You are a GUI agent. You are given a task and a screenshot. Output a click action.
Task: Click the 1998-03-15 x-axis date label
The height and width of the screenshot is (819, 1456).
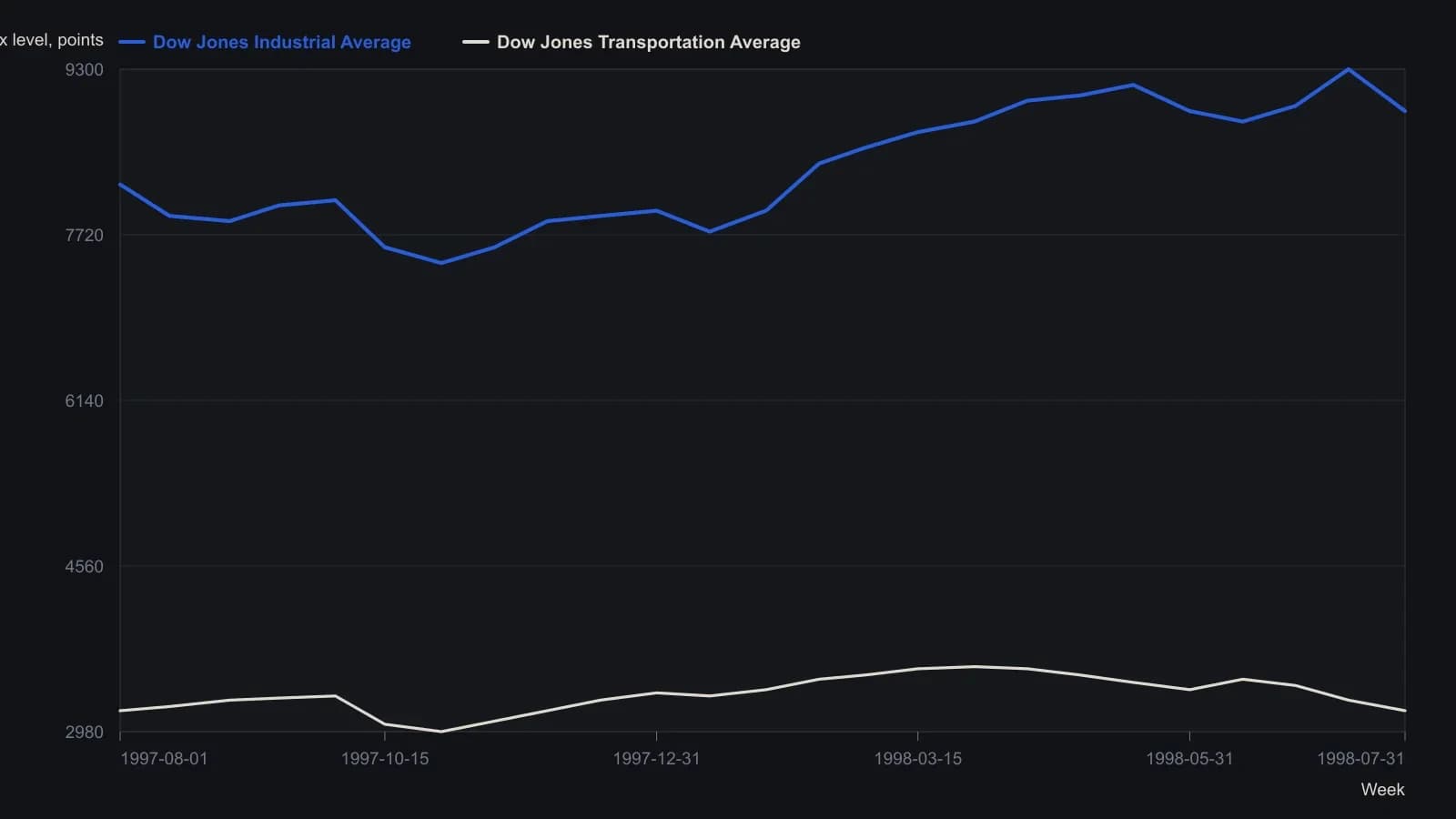click(x=917, y=759)
